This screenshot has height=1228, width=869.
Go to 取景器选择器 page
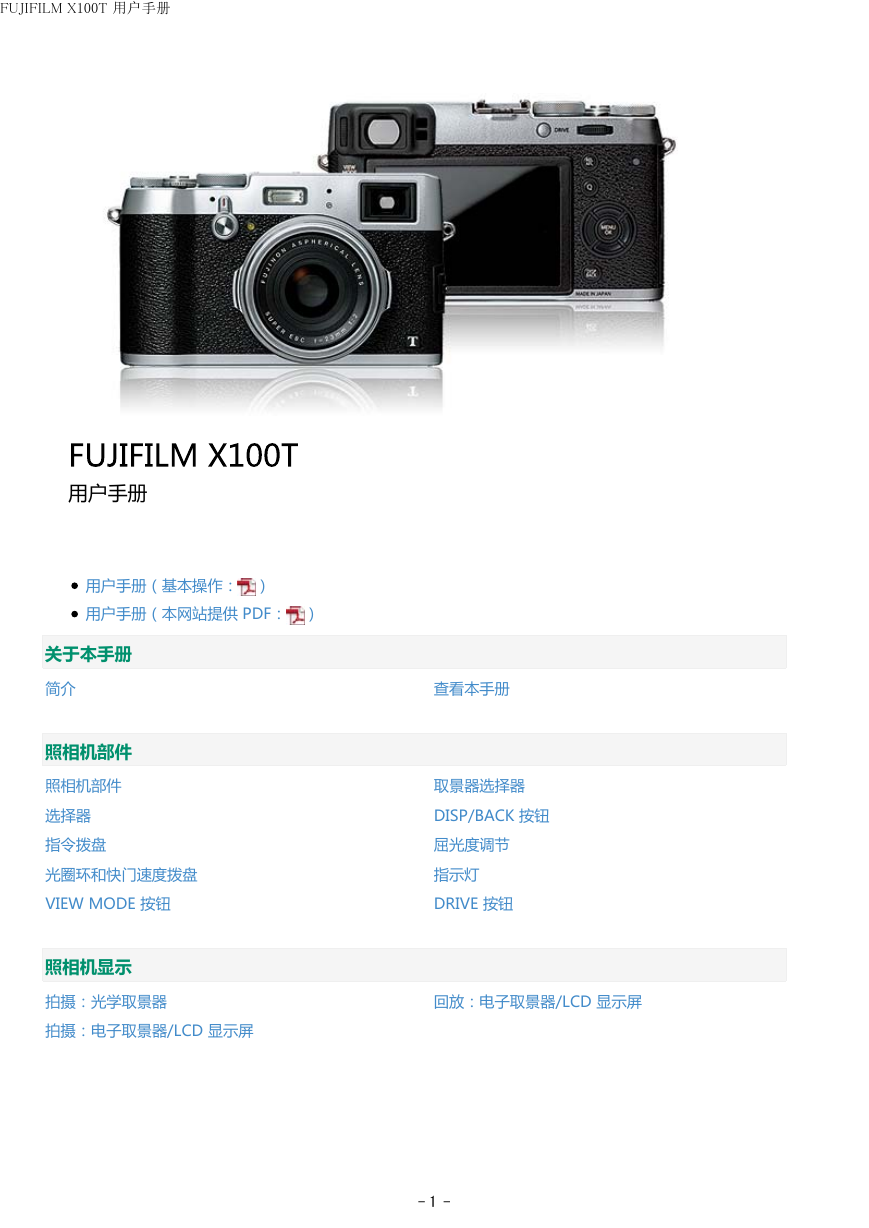coord(479,786)
